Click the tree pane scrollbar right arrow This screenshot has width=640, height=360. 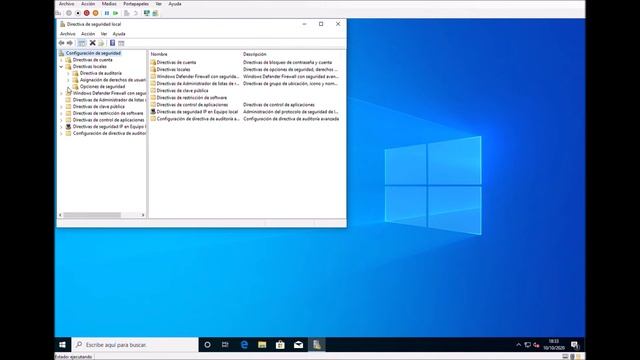(143, 215)
